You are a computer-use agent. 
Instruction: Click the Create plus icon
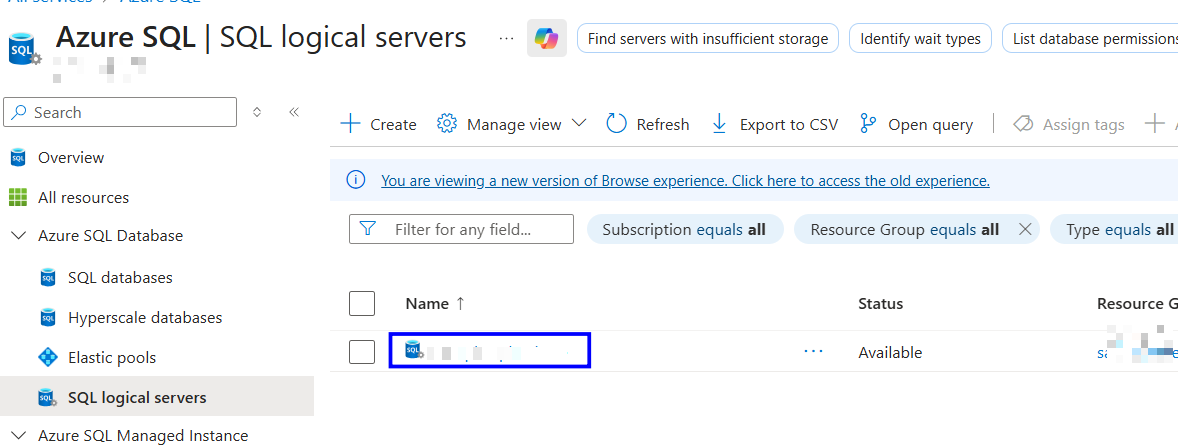(x=350, y=124)
